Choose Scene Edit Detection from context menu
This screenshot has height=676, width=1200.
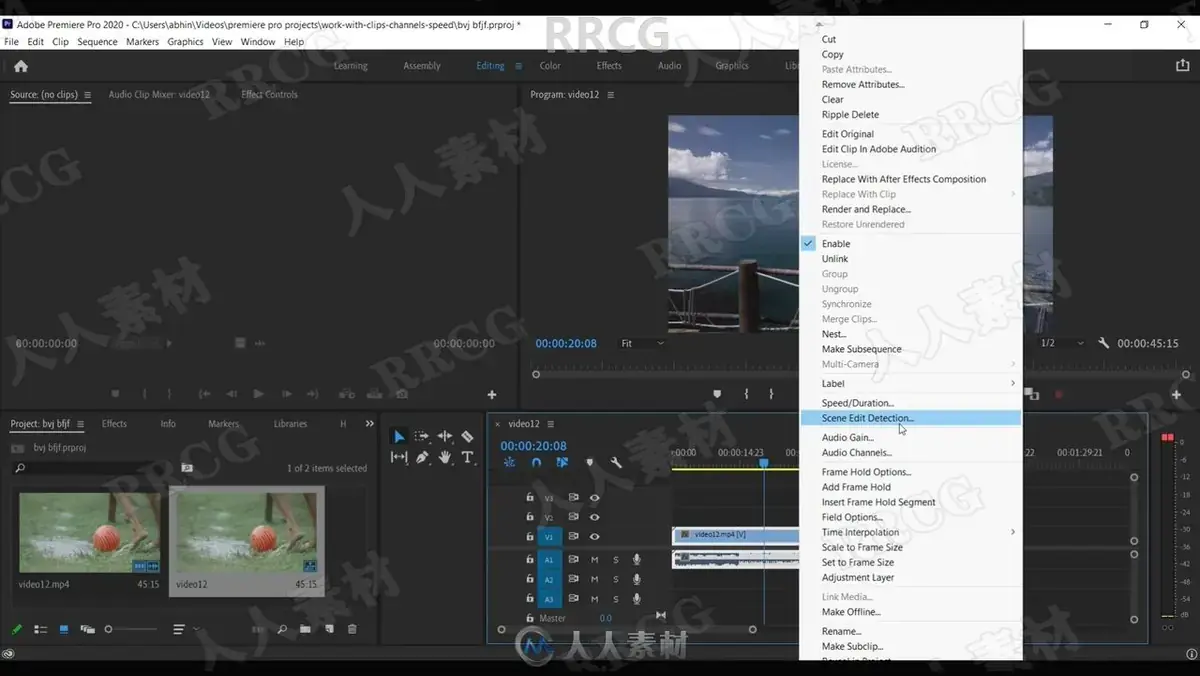(x=911, y=418)
